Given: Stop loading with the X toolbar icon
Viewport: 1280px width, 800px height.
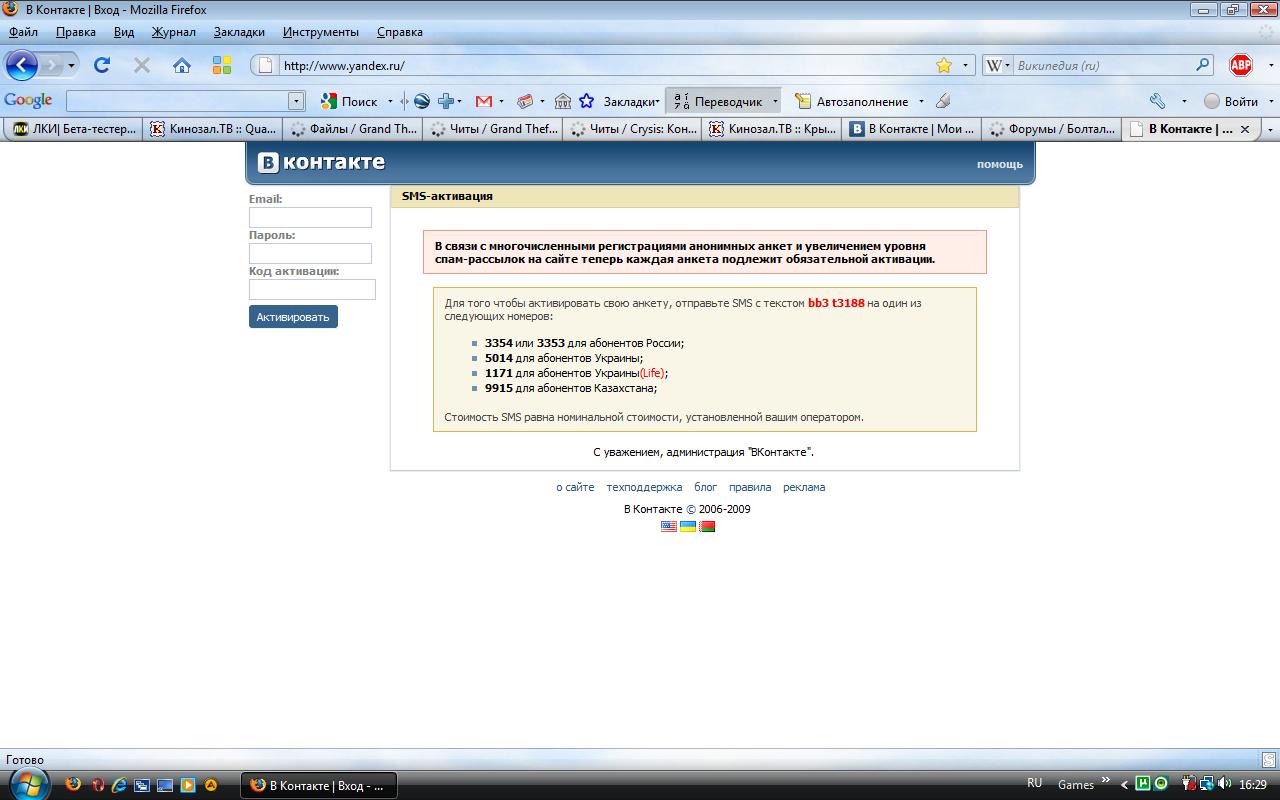Looking at the screenshot, I should click(142, 65).
